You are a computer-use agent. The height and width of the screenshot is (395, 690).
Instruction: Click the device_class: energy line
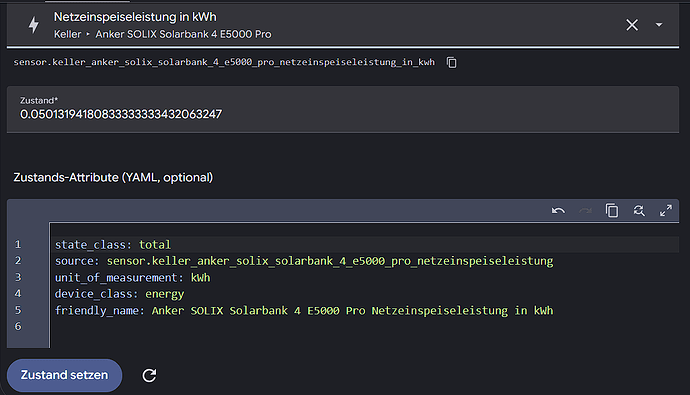[119, 294]
